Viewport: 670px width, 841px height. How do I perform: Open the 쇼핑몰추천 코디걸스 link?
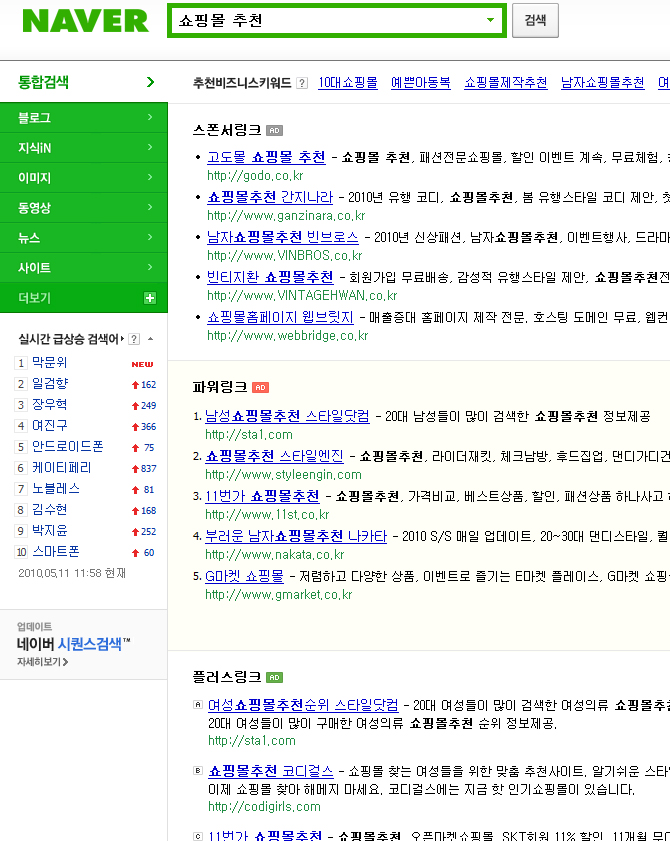(270, 771)
